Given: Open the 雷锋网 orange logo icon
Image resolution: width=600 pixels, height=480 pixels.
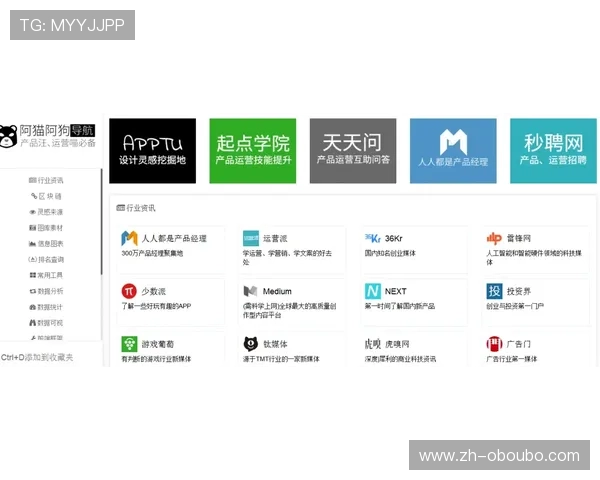Looking at the screenshot, I should (494, 238).
